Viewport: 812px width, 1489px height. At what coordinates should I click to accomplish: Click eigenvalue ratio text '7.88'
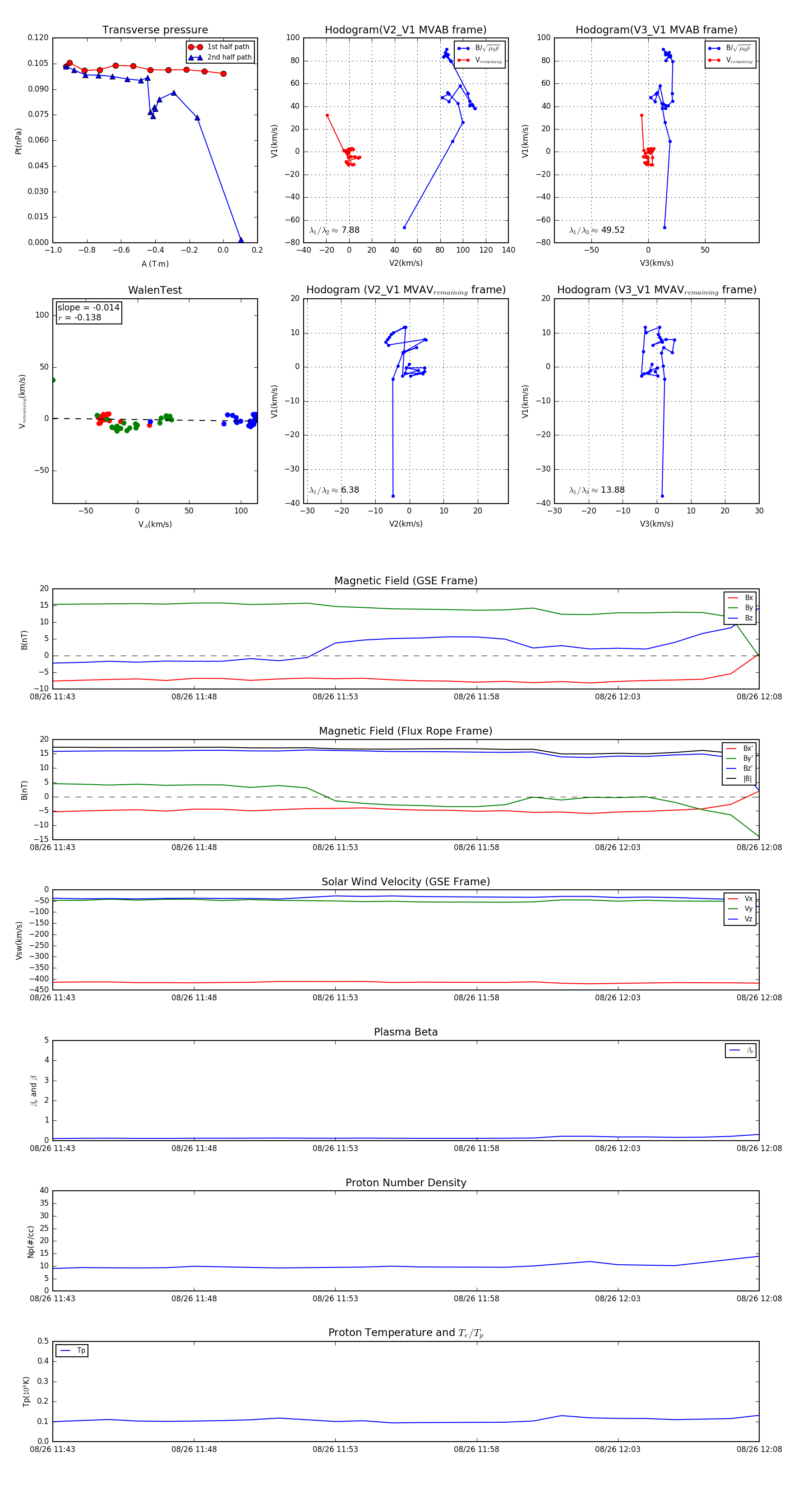coord(350,230)
